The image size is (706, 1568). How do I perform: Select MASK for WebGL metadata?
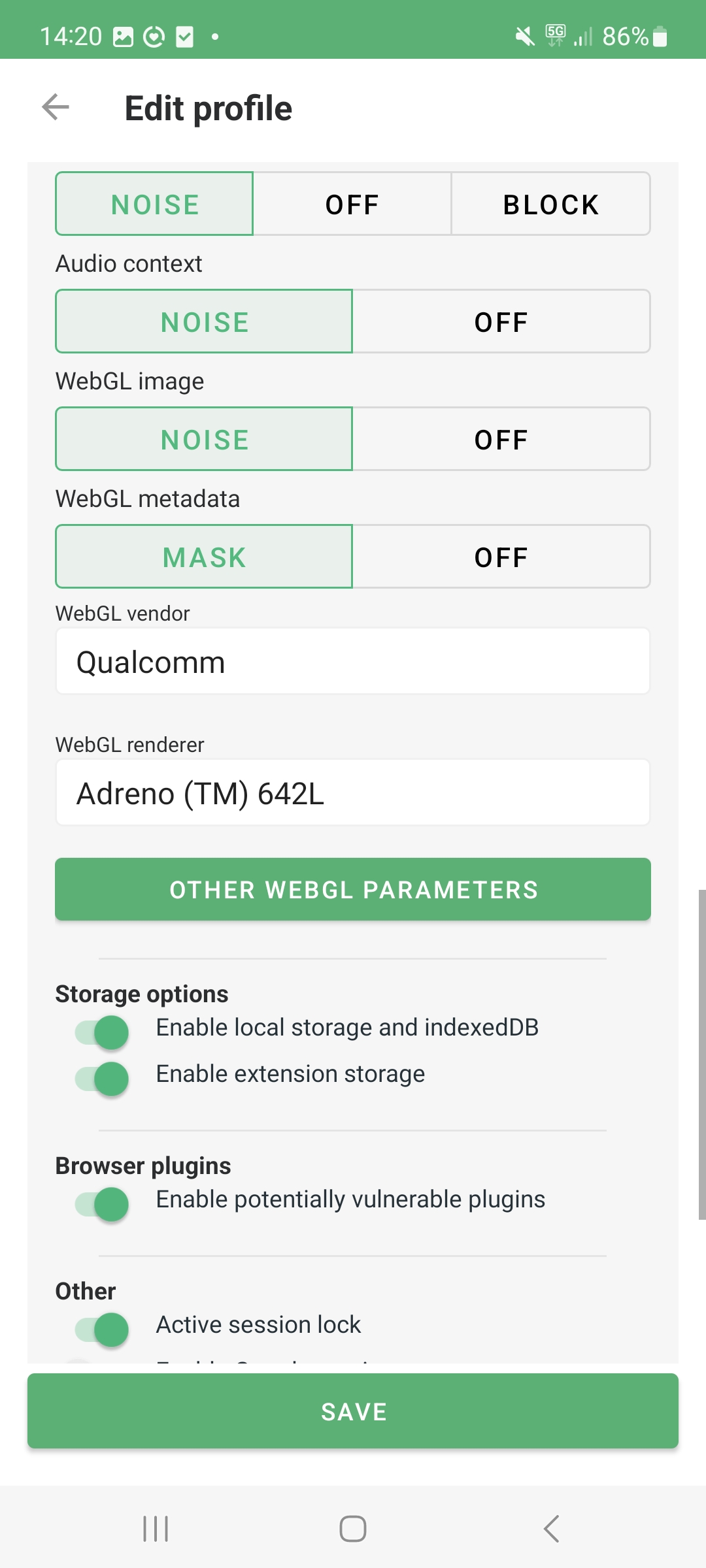click(x=205, y=557)
